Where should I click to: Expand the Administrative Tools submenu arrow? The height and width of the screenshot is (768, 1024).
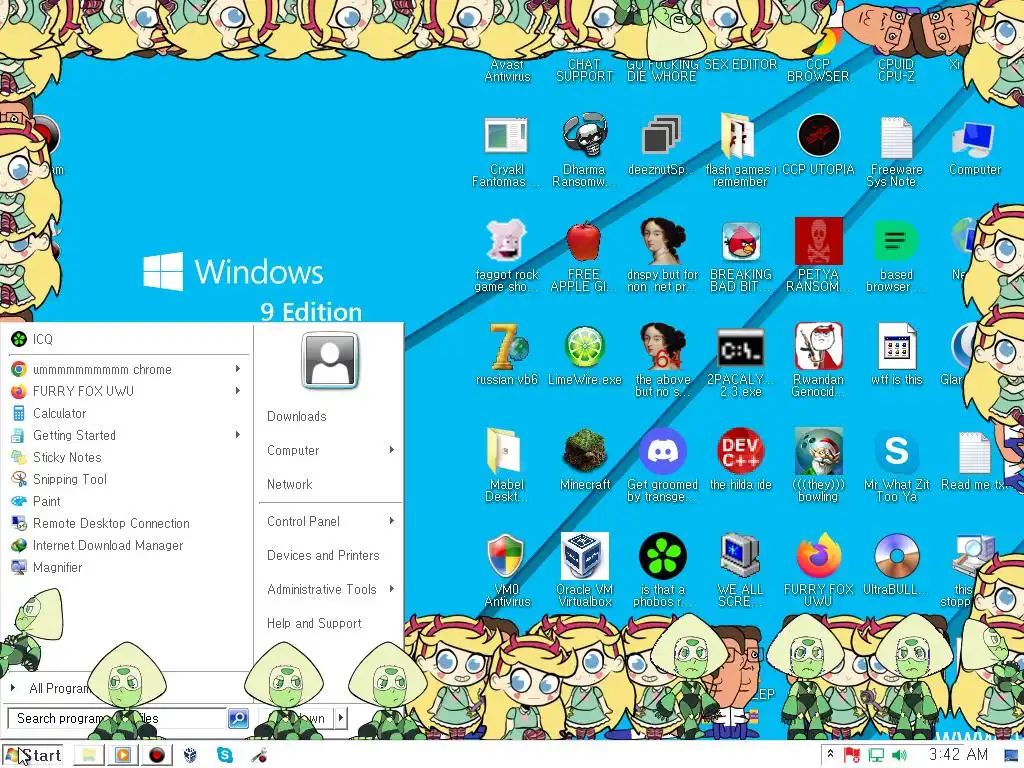(392, 589)
